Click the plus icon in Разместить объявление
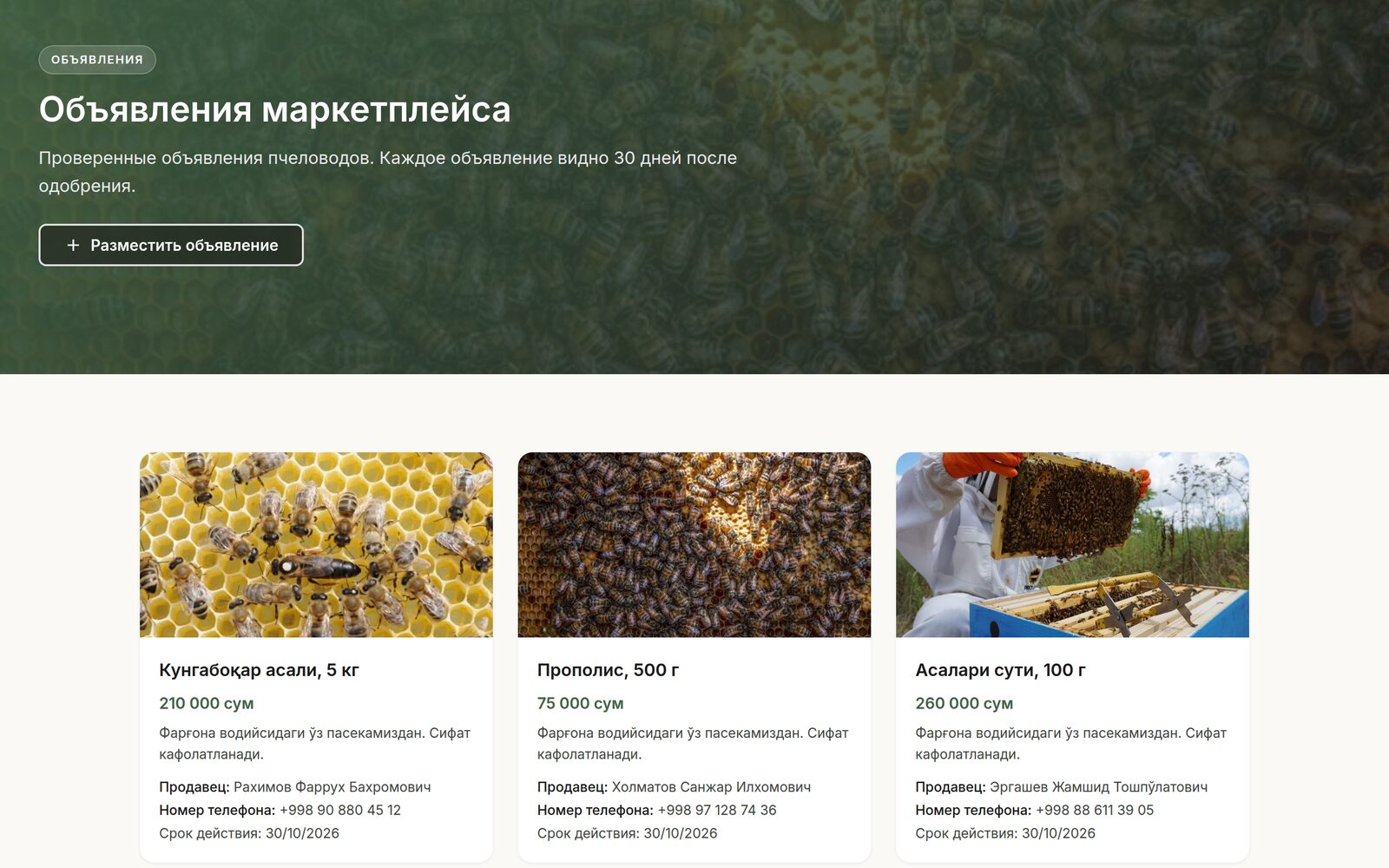Viewport: 1389px width, 868px height. coord(73,246)
